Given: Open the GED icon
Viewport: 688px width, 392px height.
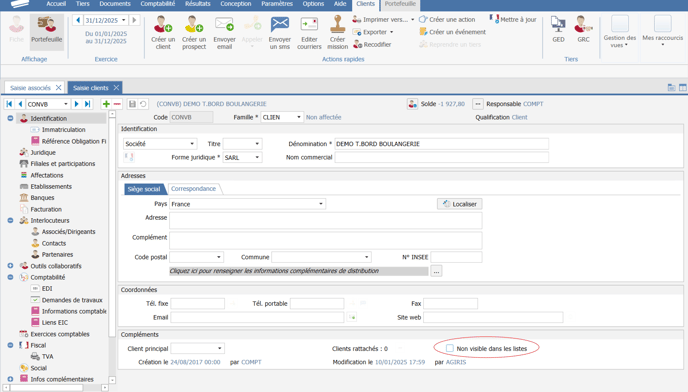Looking at the screenshot, I should point(558,24).
